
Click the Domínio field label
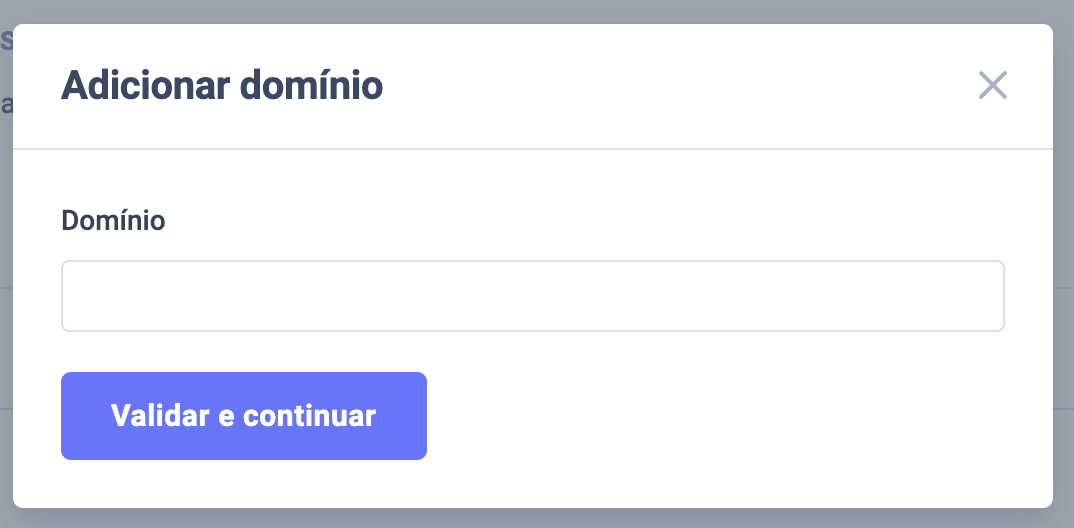pos(113,220)
